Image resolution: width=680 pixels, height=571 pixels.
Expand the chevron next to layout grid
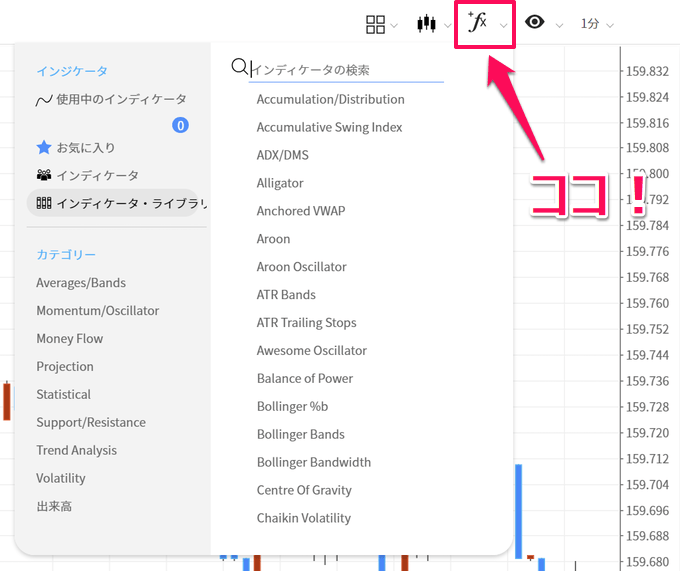[x=394, y=26]
